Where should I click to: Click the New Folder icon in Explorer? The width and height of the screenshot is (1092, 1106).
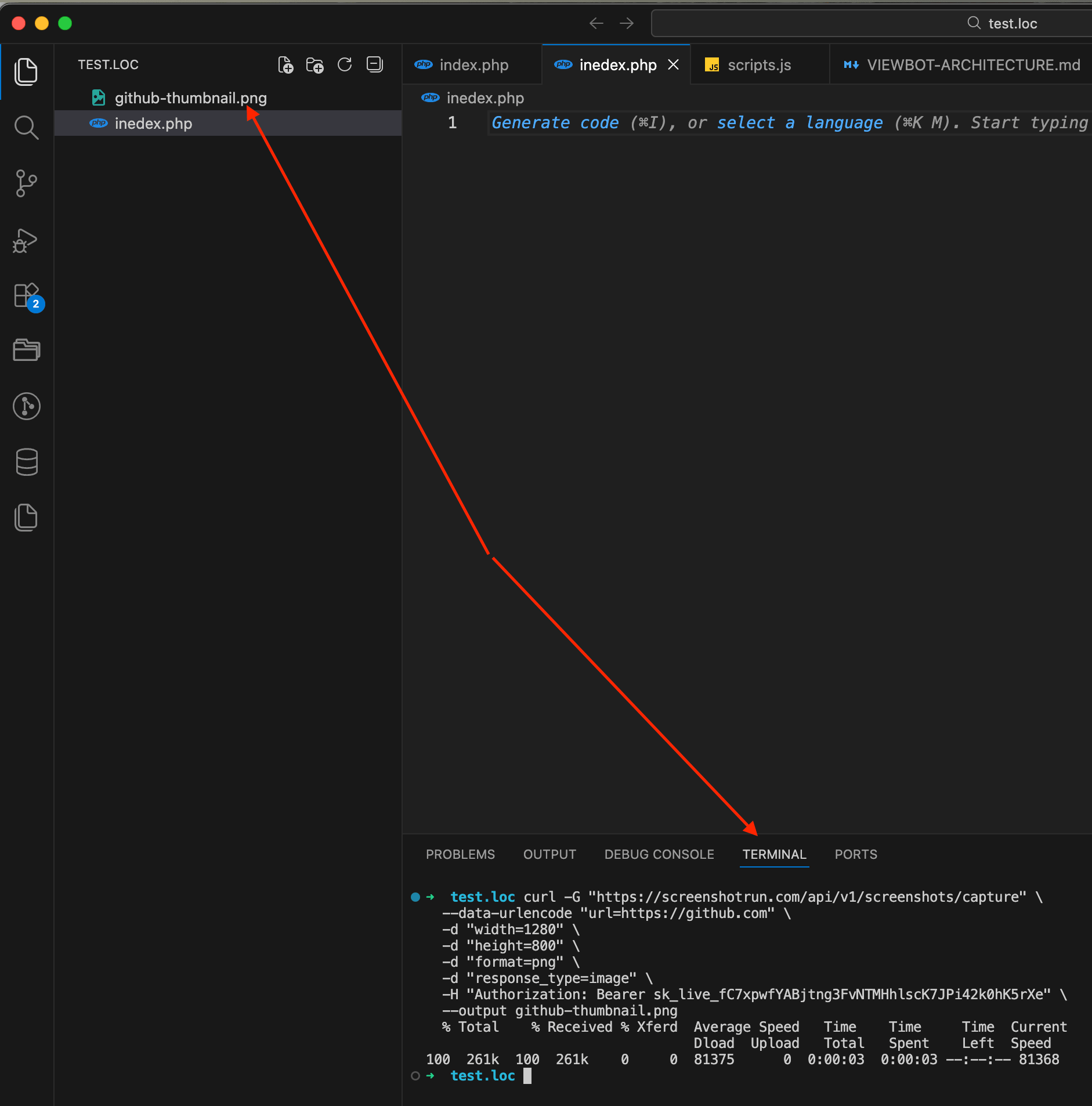pyautogui.click(x=314, y=65)
